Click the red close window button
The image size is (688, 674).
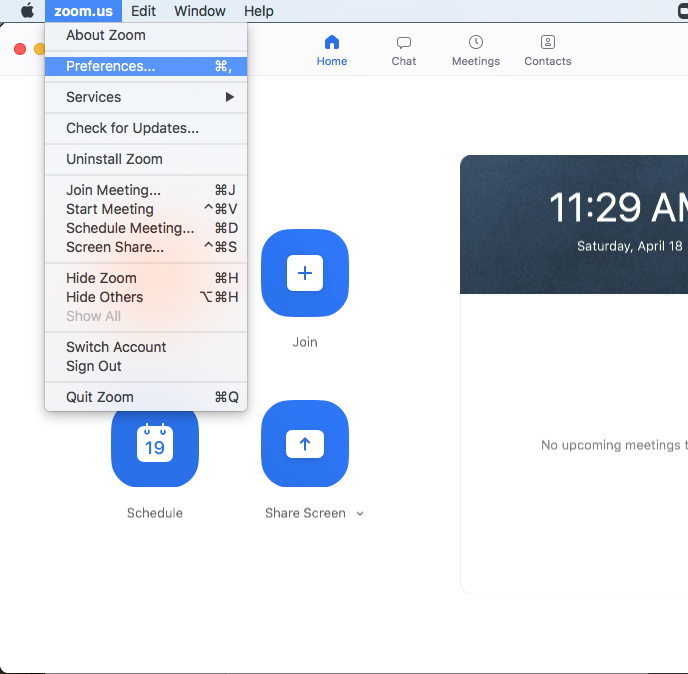(20, 49)
